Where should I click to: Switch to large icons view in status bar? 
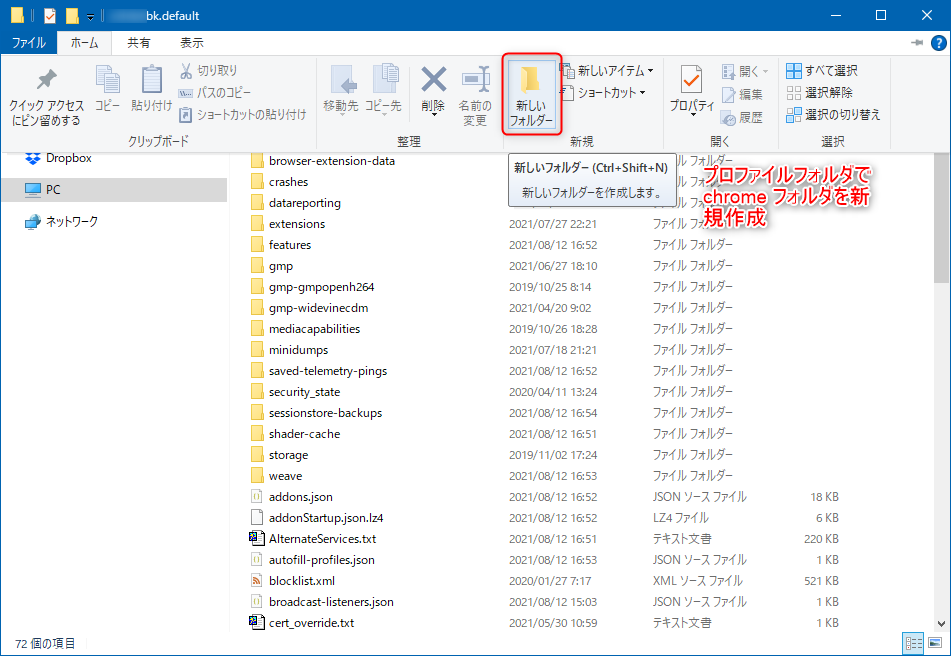pos(936,641)
